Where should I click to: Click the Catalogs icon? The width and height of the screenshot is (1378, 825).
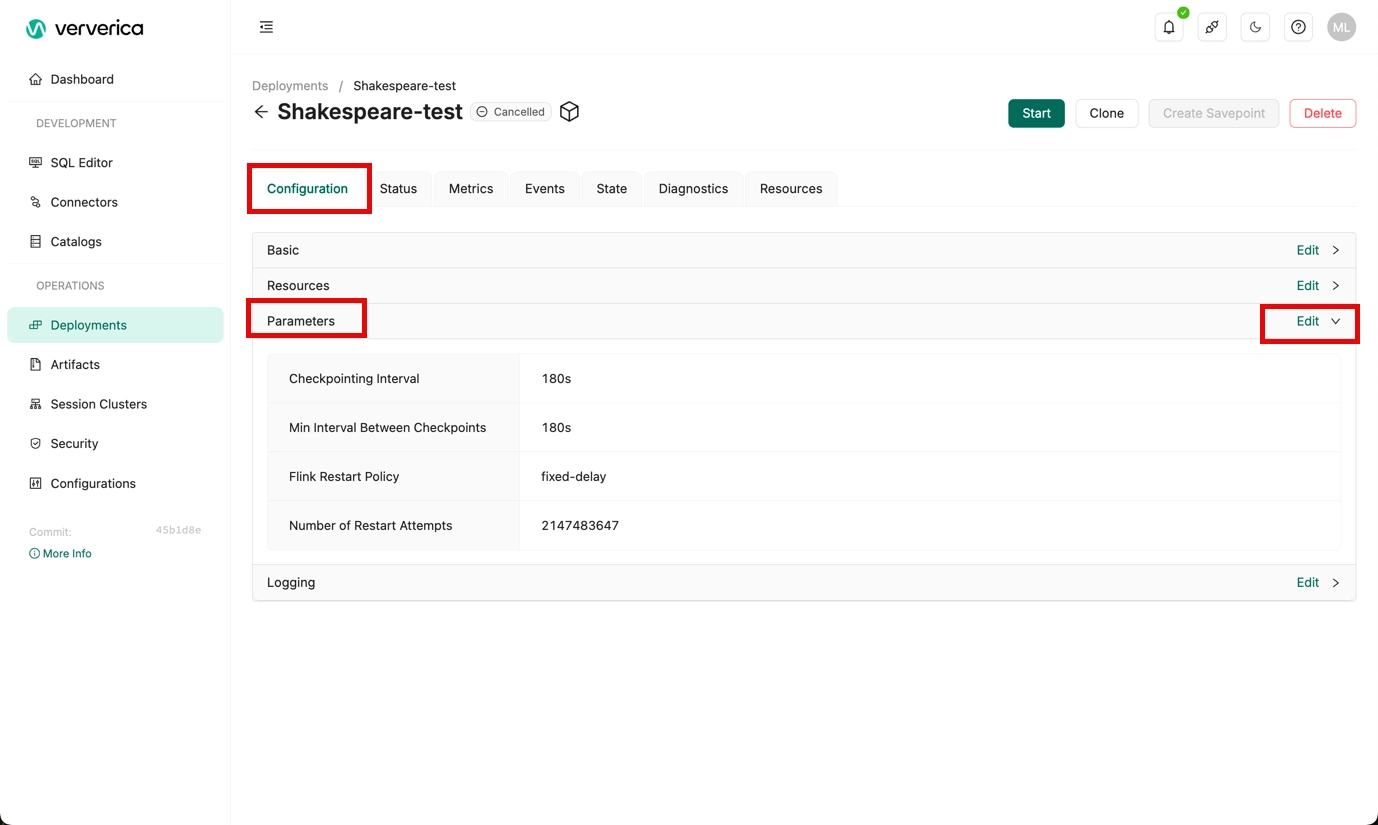tap(36, 241)
